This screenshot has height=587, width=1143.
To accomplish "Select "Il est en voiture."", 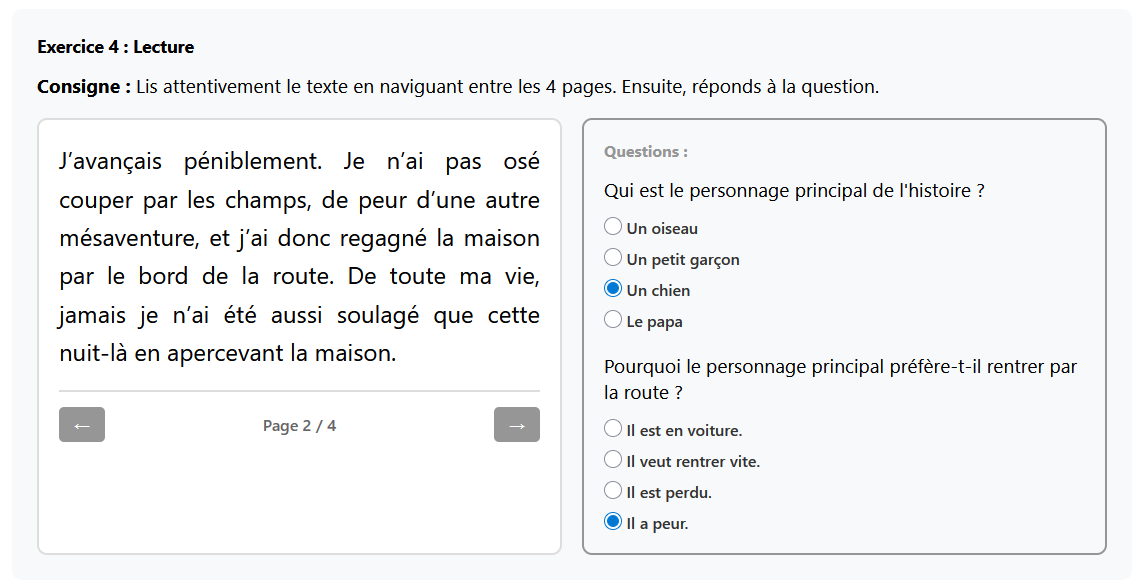I will click(611, 429).
